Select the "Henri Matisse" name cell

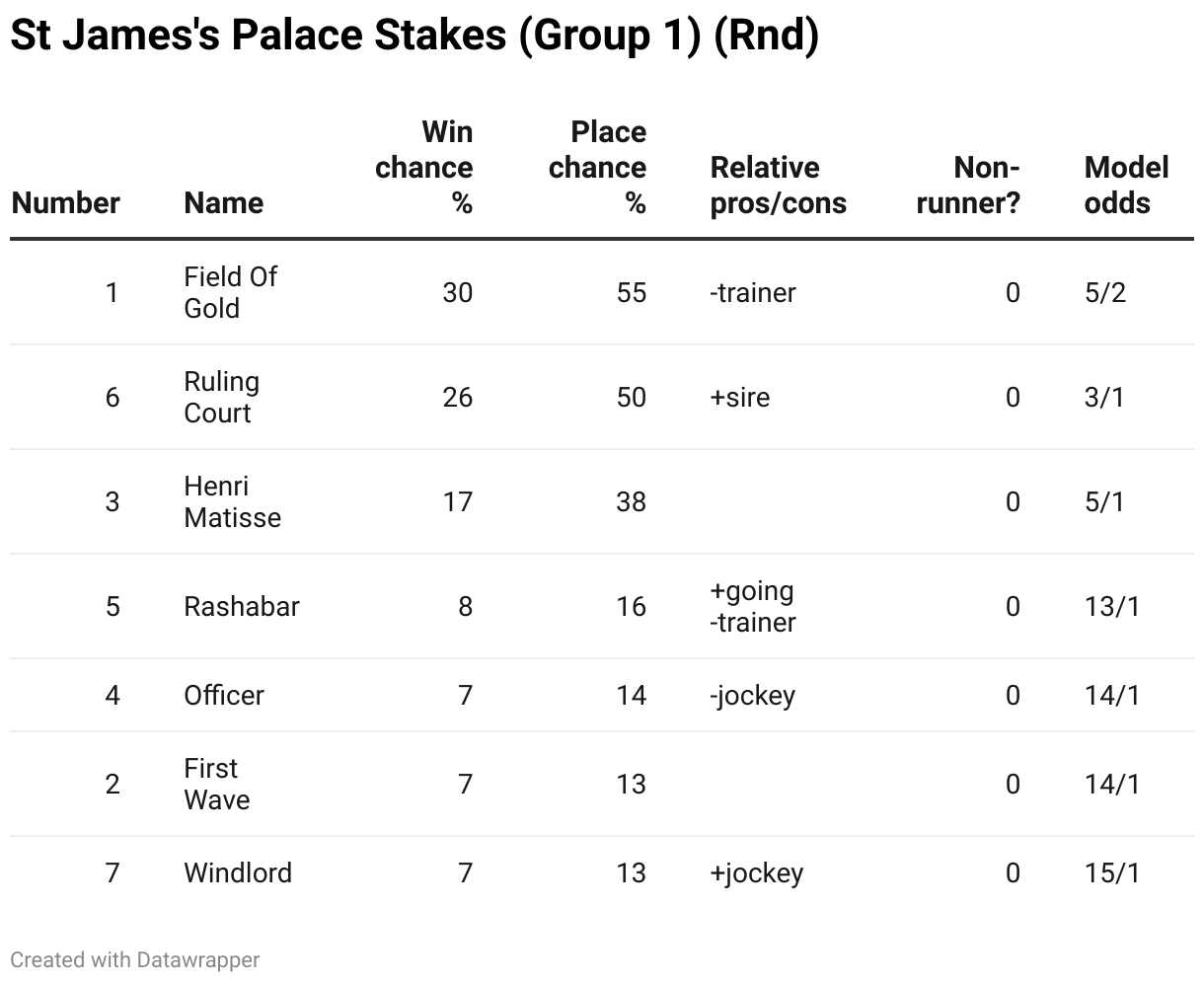click(232, 501)
